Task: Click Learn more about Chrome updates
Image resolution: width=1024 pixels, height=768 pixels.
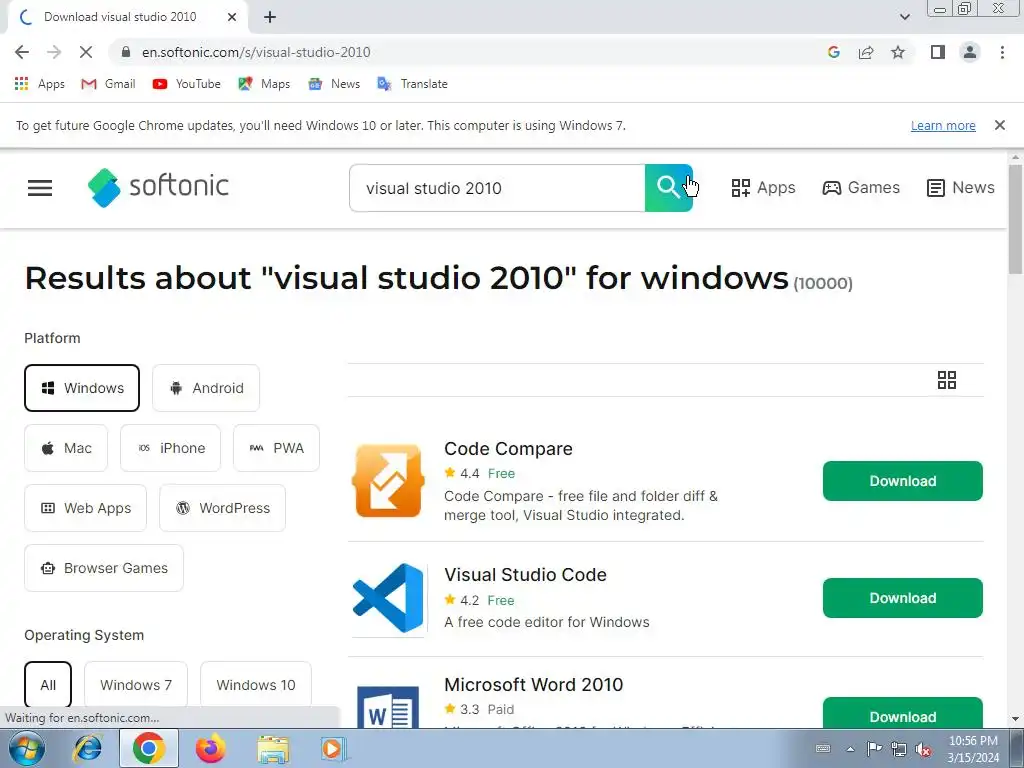Action: click(943, 125)
